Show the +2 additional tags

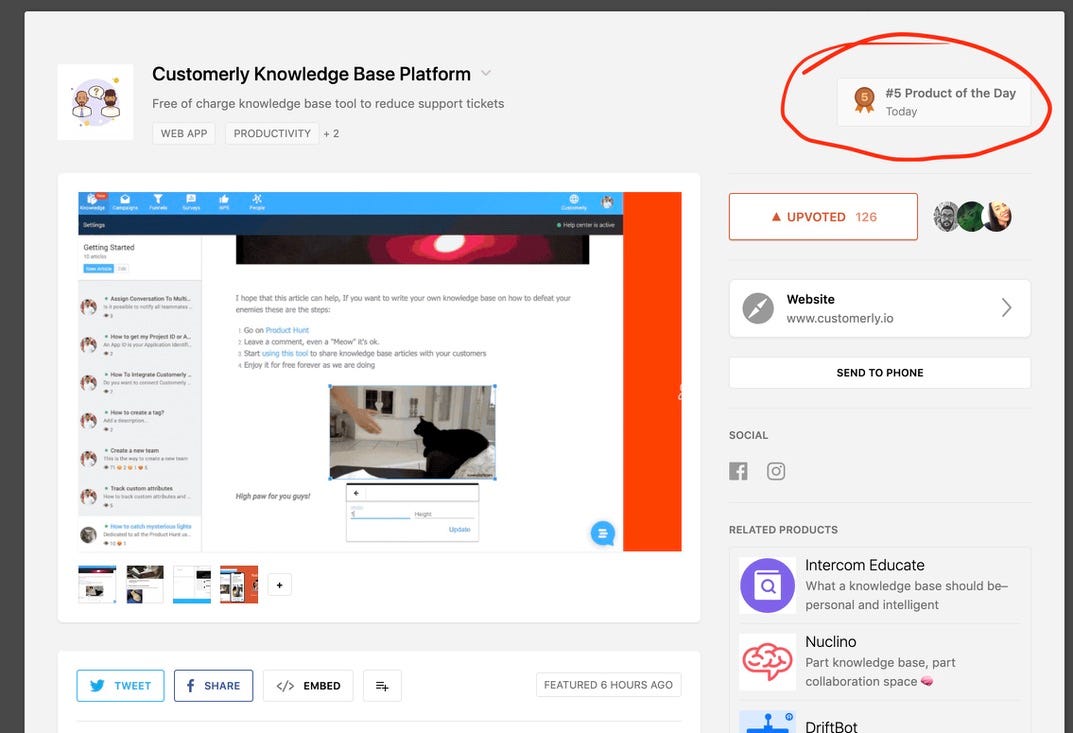coord(331,133)
